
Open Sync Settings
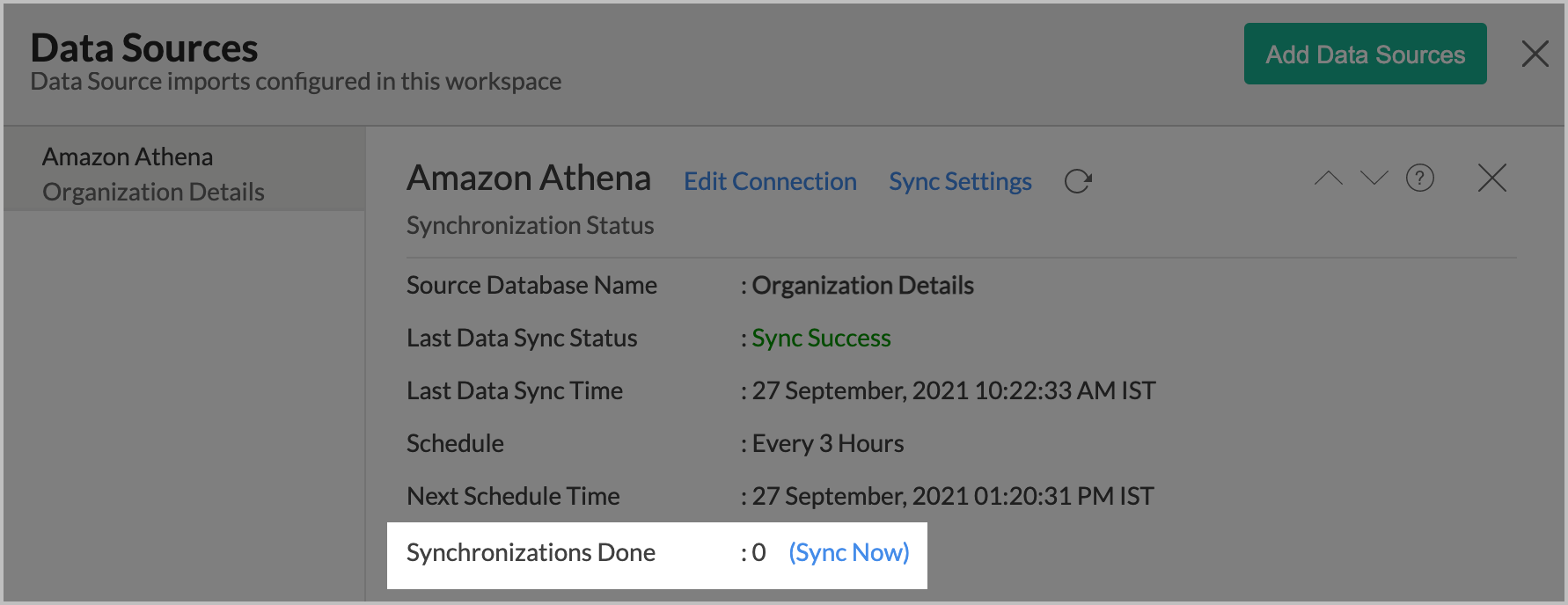(x=960, y=182)
